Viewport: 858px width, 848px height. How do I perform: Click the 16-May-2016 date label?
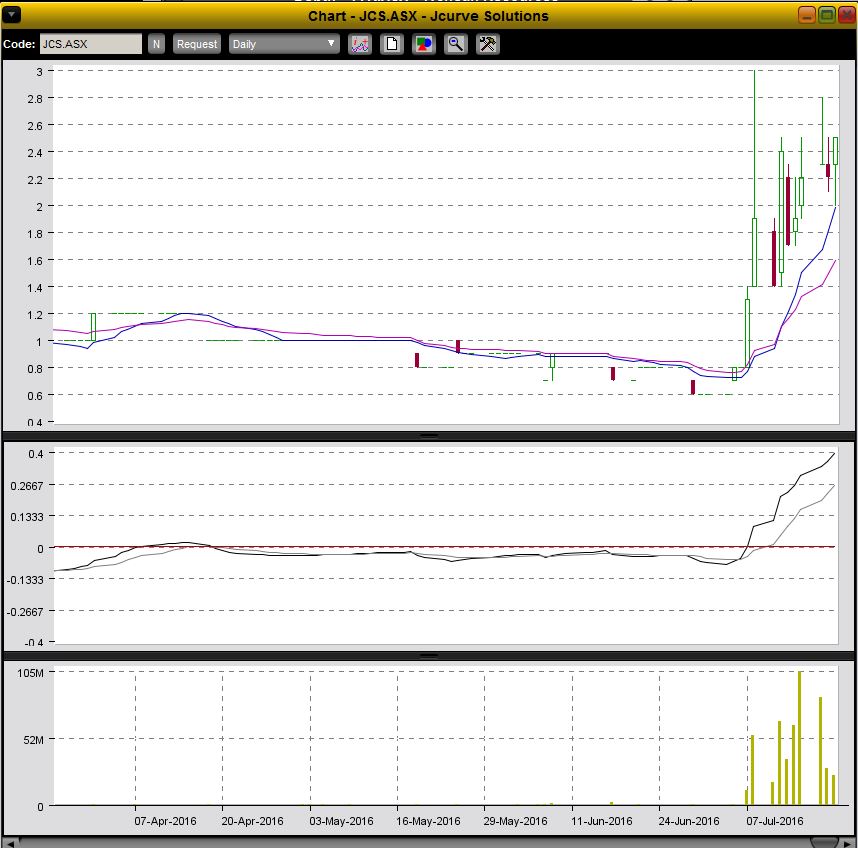tap(428, 821)
